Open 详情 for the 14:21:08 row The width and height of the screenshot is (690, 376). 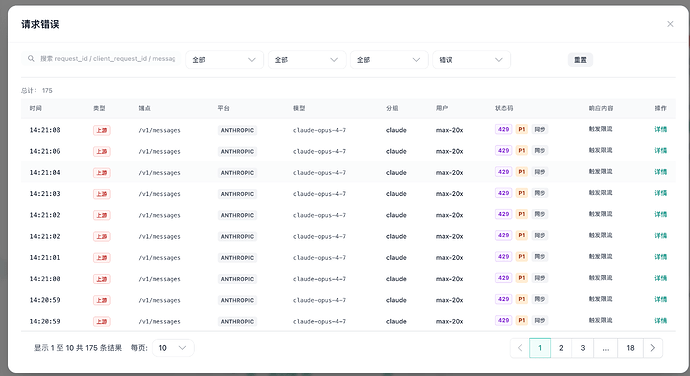[660, 129]
